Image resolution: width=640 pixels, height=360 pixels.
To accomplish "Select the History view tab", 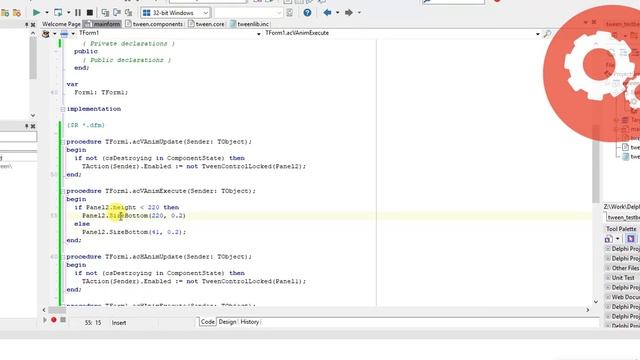I will pos(249,322).
